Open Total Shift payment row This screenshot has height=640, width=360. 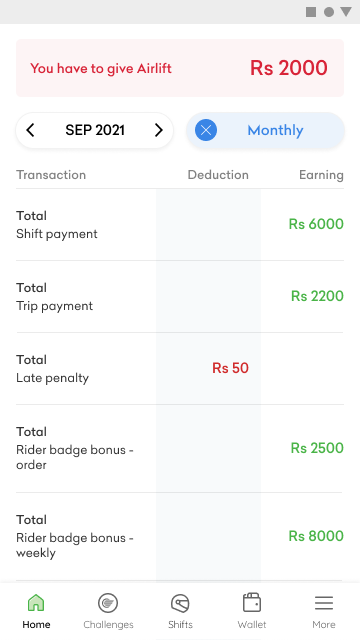point(180,224)
